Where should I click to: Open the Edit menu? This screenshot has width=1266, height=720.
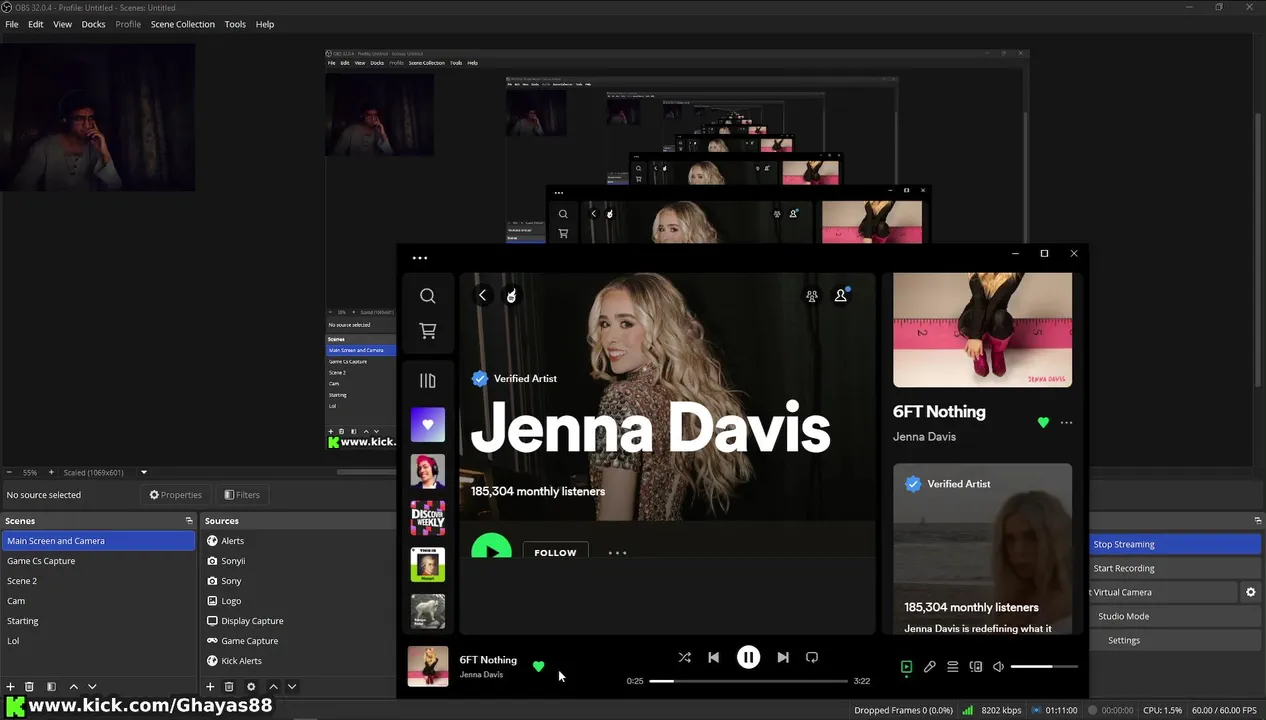click(35, 24)
